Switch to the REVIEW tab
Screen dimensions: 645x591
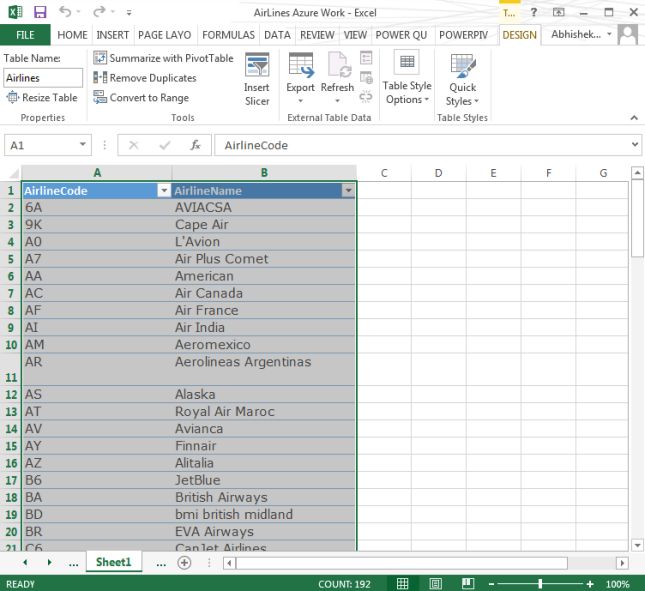click(x=317, y=35)
